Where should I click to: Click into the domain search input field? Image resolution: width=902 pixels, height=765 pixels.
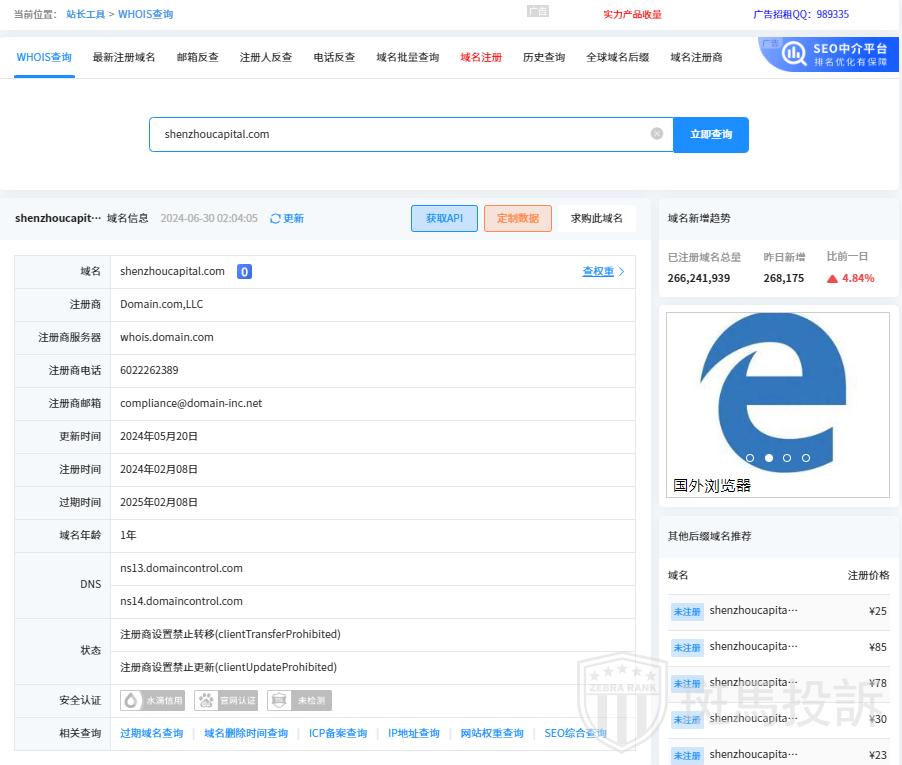point(400,135)
